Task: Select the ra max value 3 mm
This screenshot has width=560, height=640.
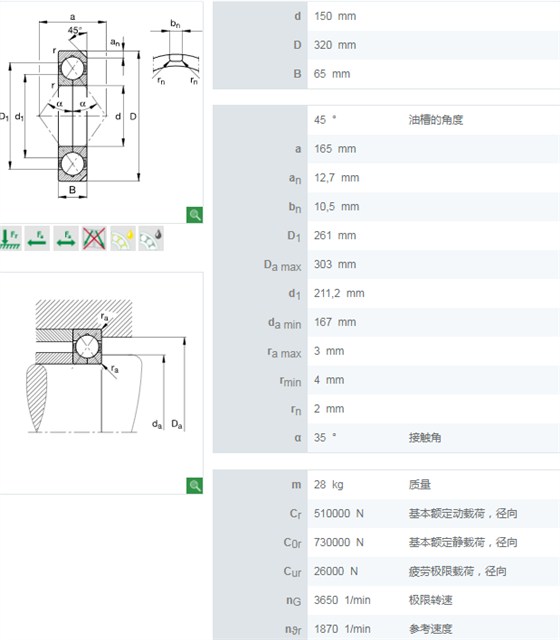Action: pos(329,351)
